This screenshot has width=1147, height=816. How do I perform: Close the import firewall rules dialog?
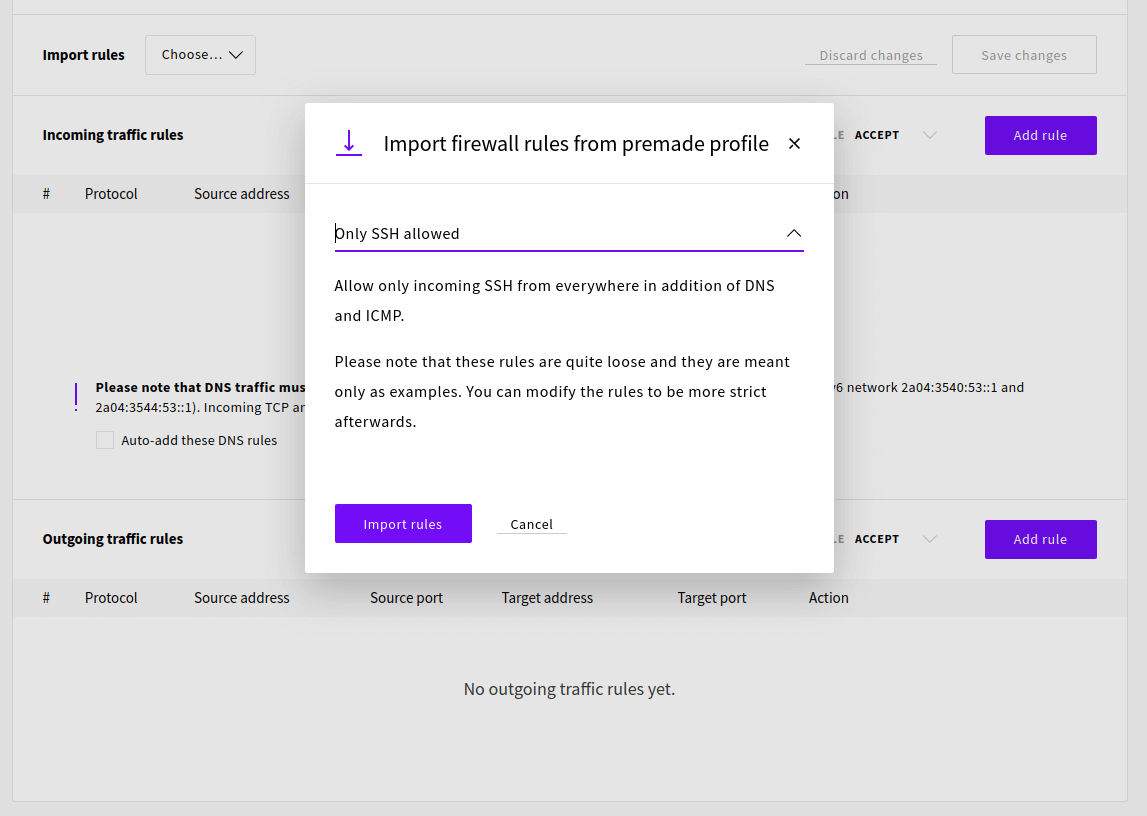point(794,144)
